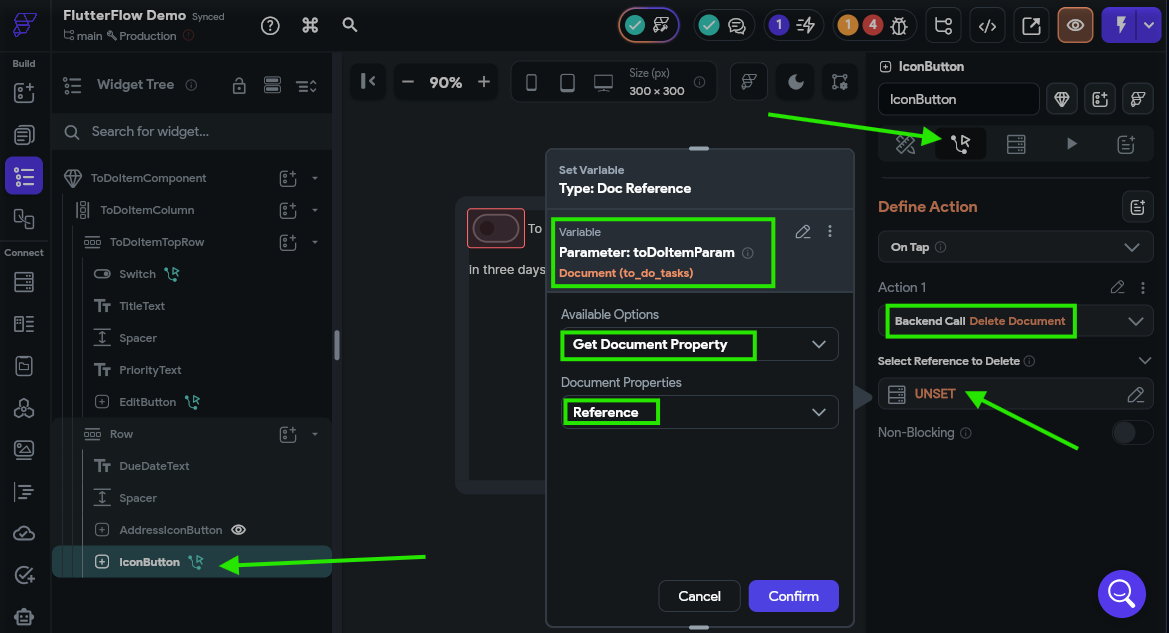1169x633 pixels.
Task: Toggle dark mode moon icon
Action: (795, 82)
